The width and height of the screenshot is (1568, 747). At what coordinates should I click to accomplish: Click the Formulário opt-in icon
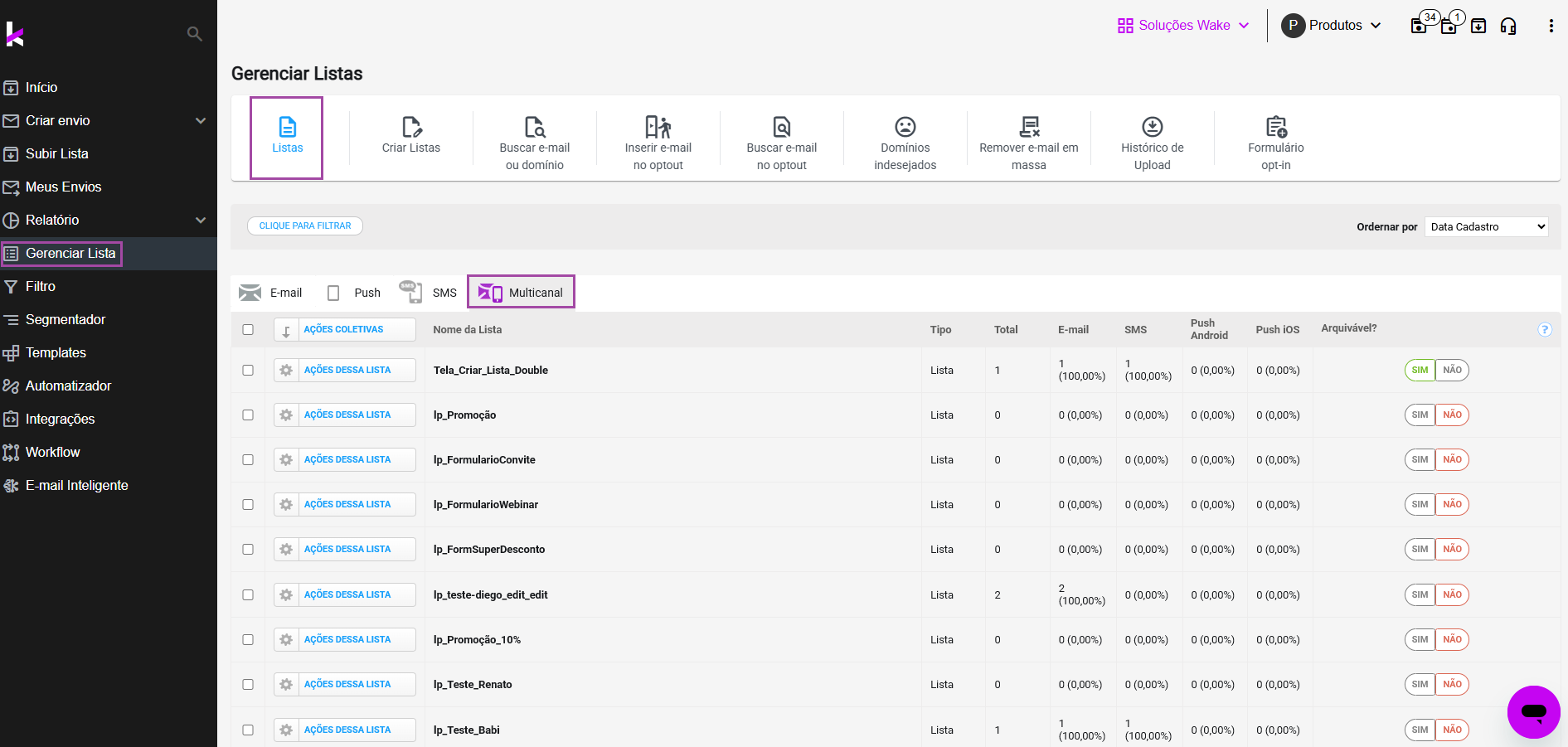(1275, 127)
